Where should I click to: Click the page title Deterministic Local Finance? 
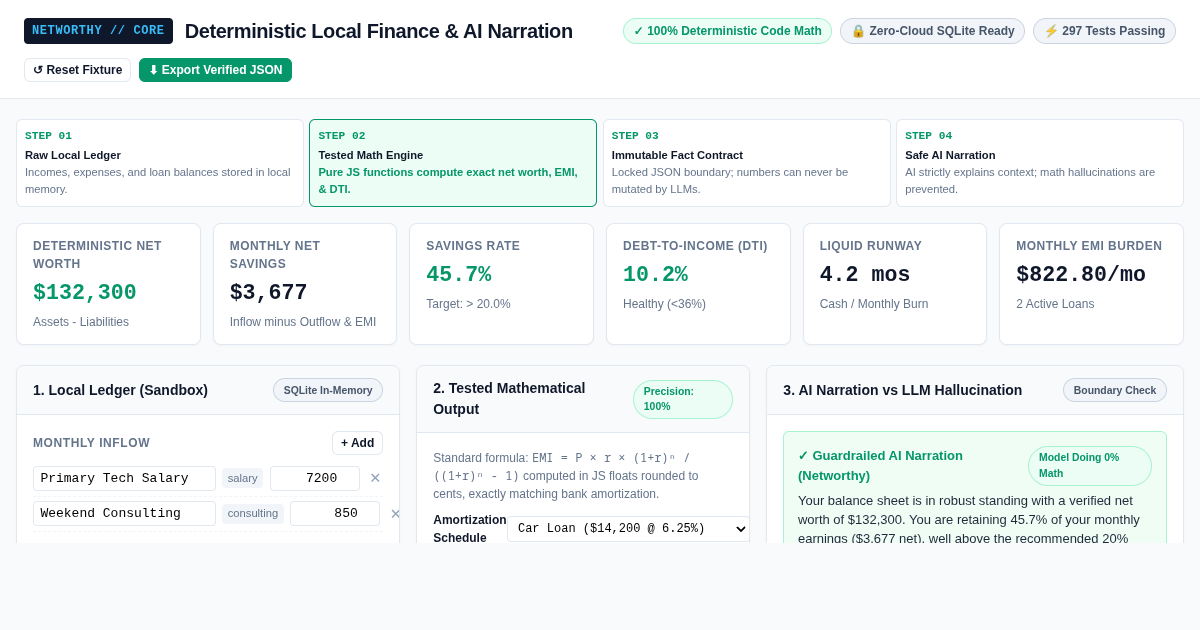coord(379,31)
